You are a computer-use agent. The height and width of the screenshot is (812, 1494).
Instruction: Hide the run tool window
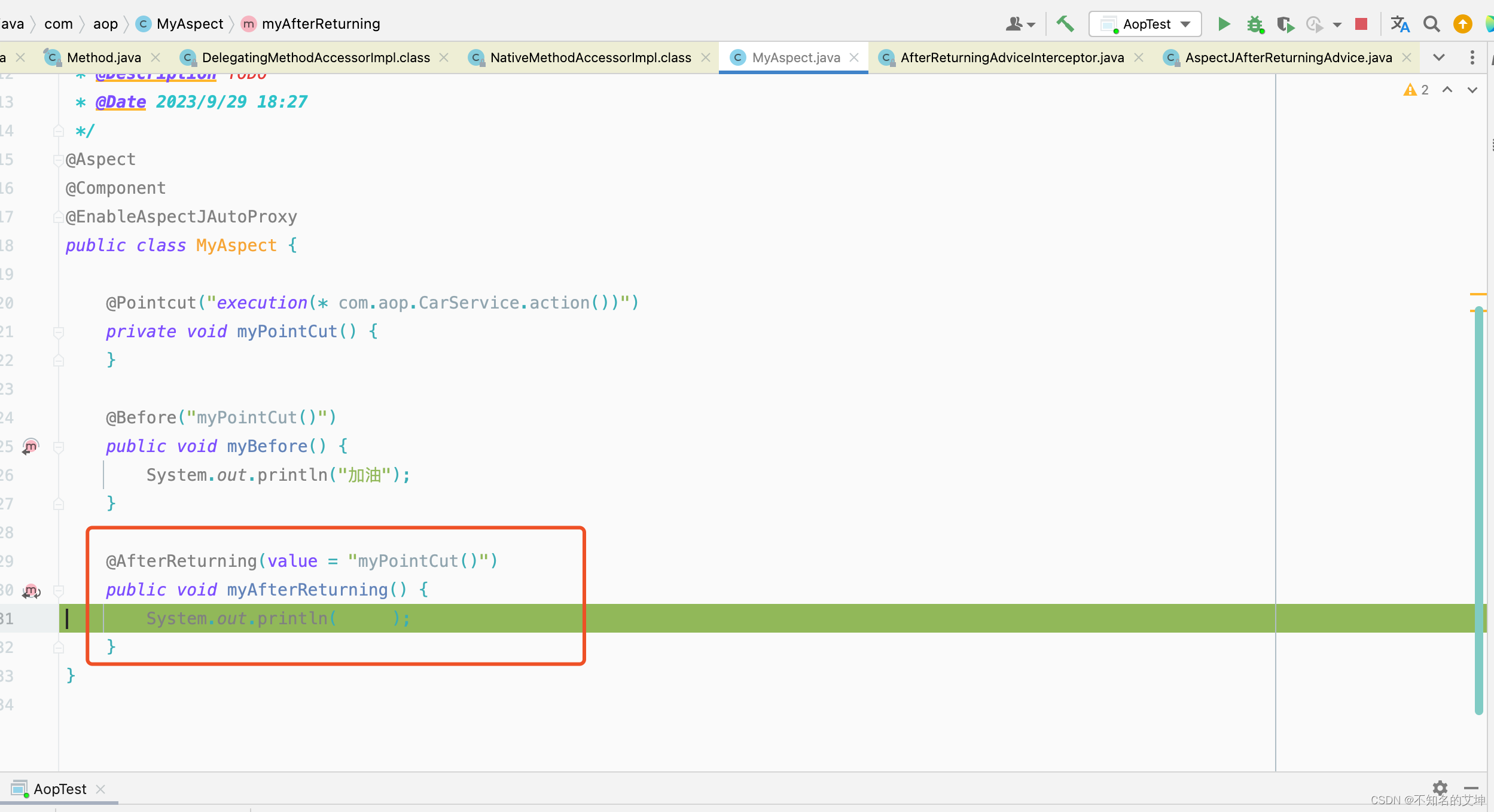[1471, 788]
